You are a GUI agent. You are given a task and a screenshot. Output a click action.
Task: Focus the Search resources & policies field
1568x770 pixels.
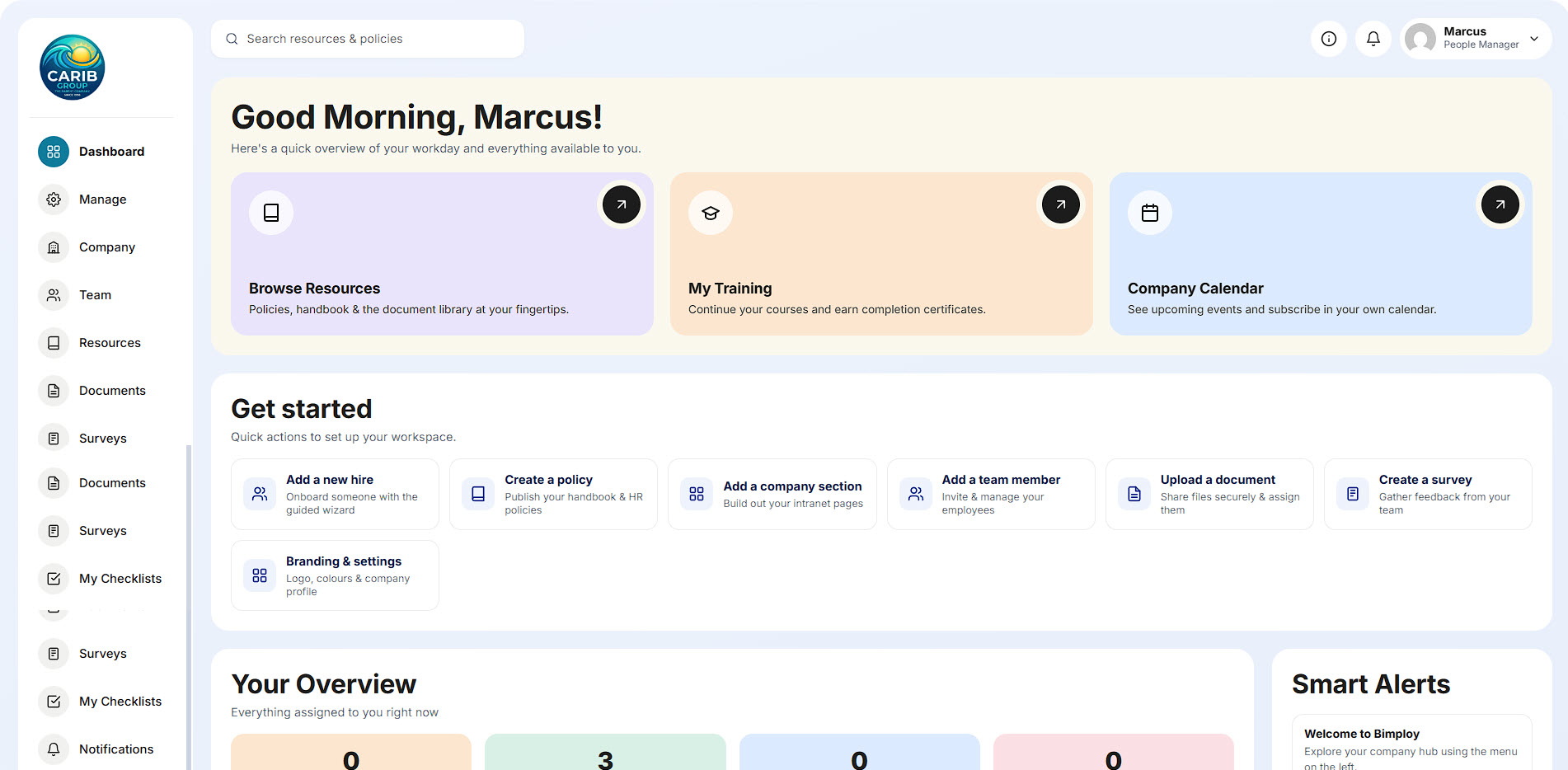click(x=368, y=39)
